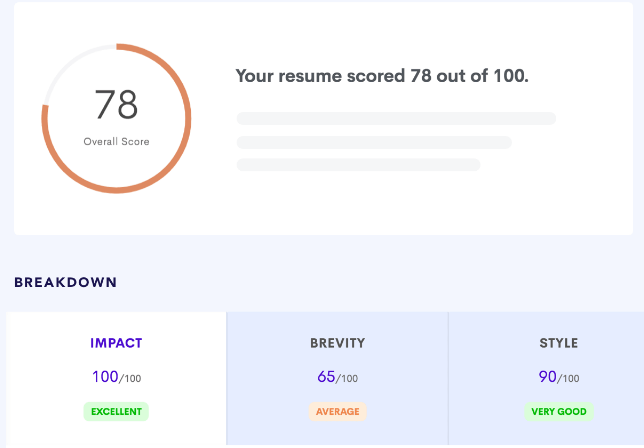The image size is (644, 448).
Task: Open the STYLE breakdown tab
Action: pos(546,378)
